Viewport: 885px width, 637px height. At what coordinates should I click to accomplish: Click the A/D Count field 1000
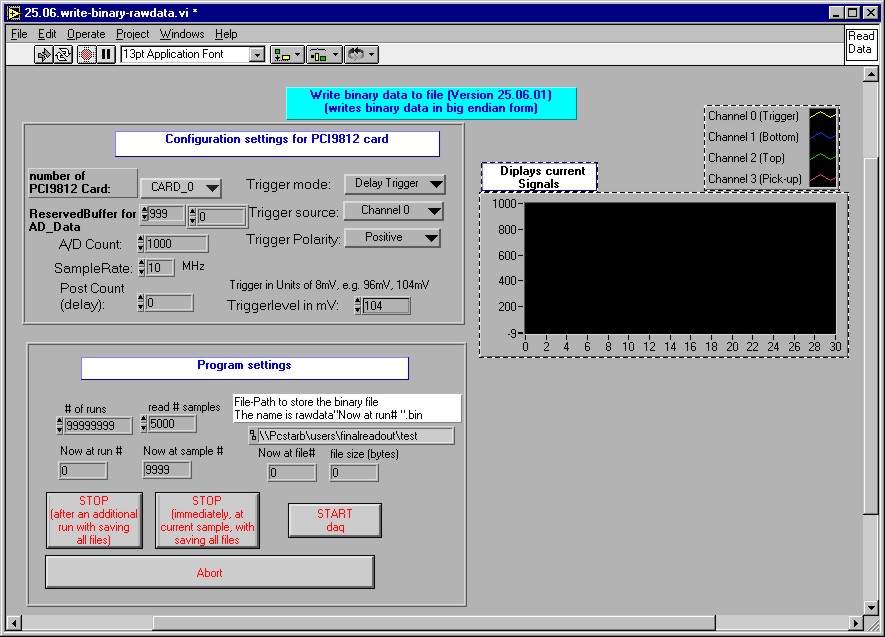pyautogui.click(x=176, y=244)
